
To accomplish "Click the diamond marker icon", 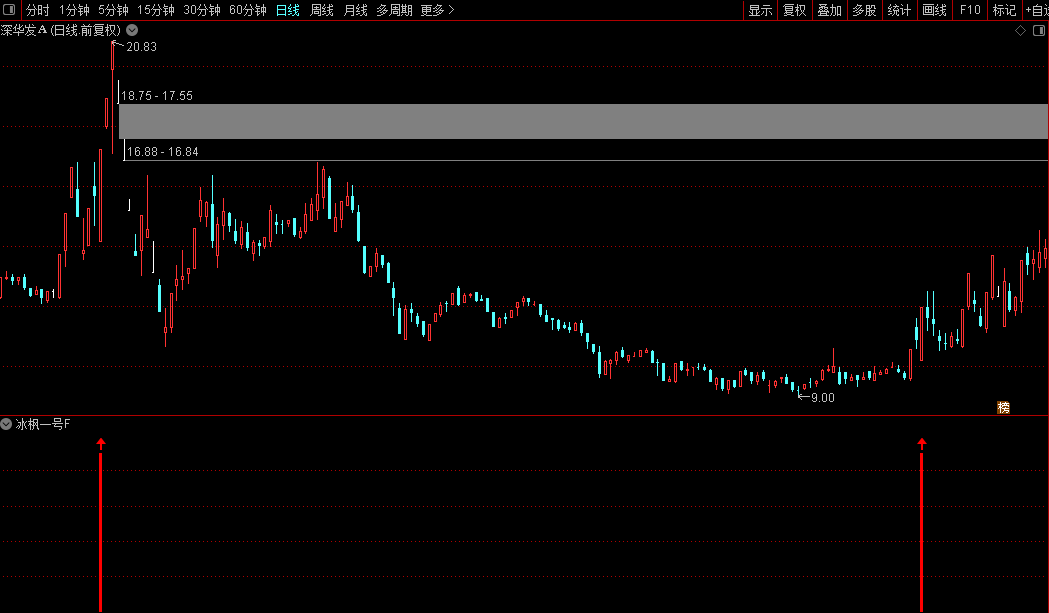I will pyautogui.click(x=1020, y=30).
